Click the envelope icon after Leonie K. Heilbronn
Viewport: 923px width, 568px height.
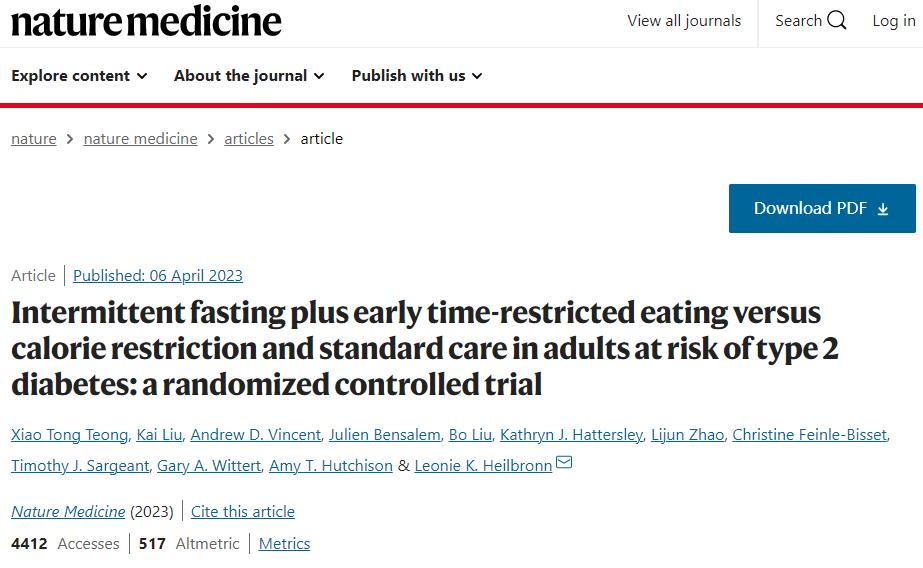pyautogui.click(x=564, y=462)
